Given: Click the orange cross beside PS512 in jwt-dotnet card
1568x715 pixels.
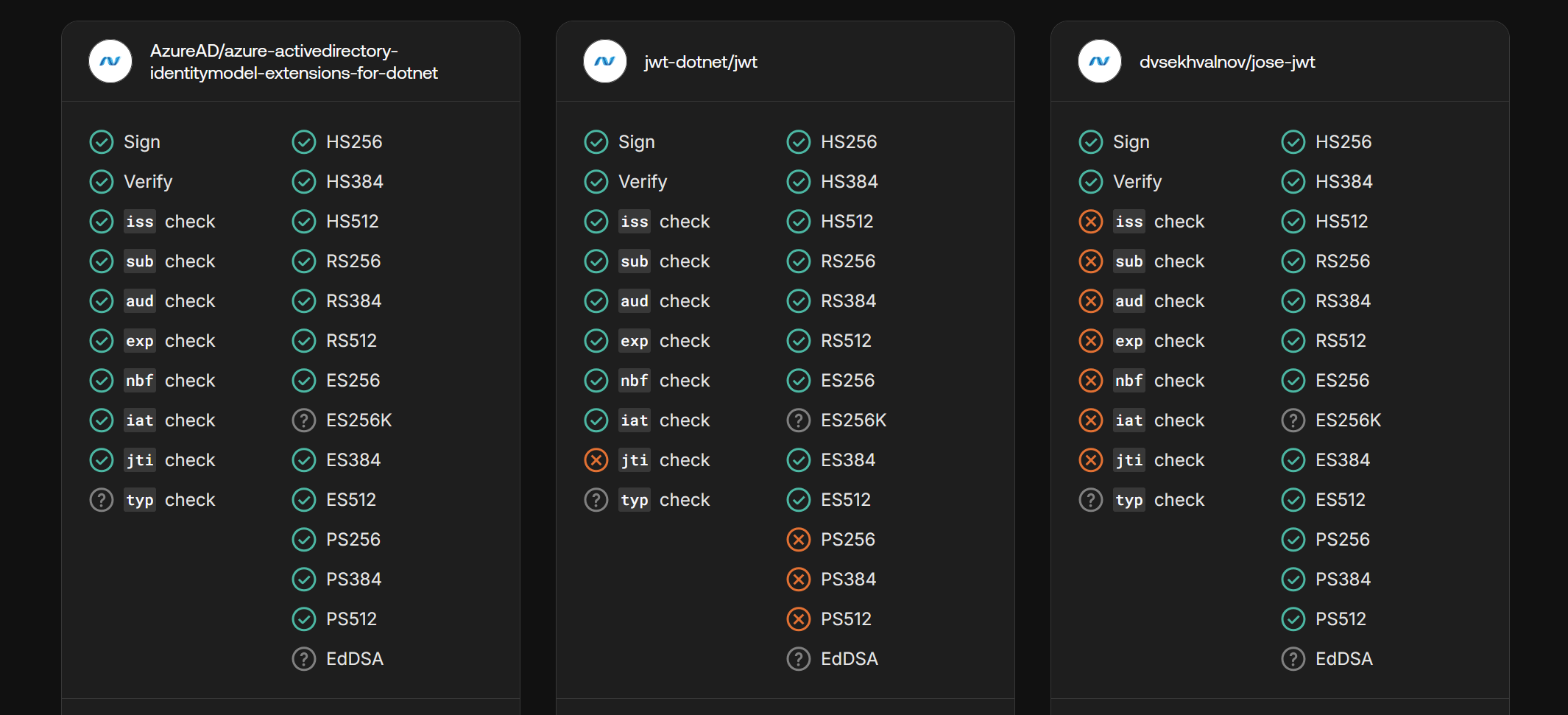Looking at the screenshot, I should (x=799, y=619).
